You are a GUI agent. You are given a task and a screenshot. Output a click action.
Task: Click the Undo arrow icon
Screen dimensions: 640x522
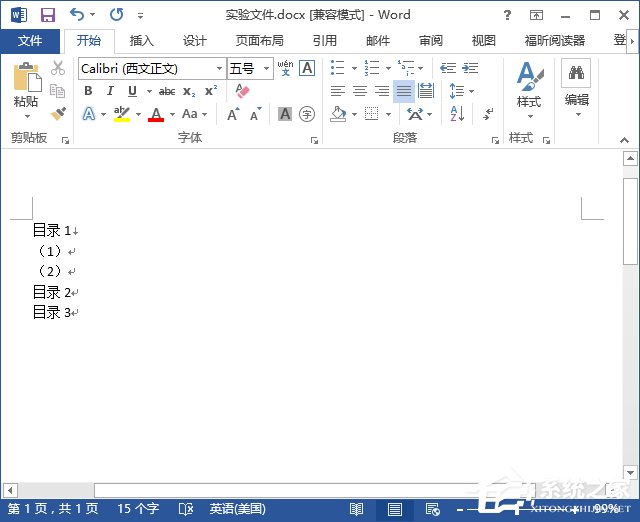[77, 15]
